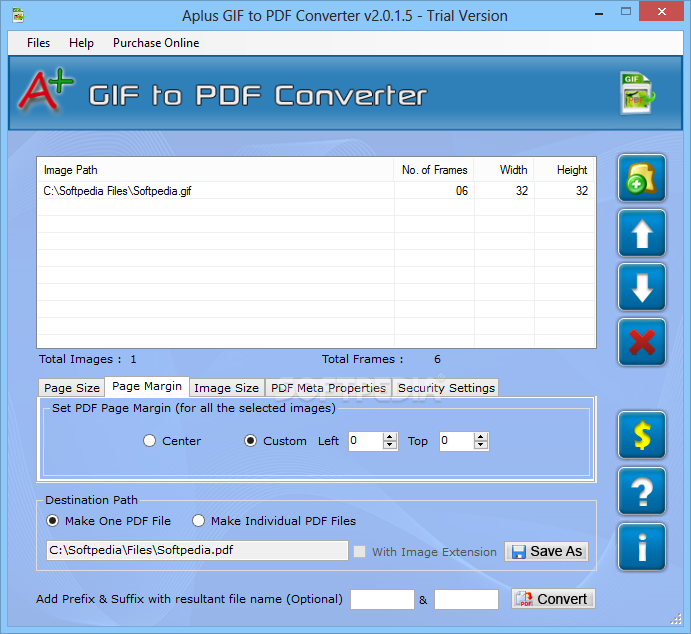Move selected image down with arrow button

click(x=642, y=287)
